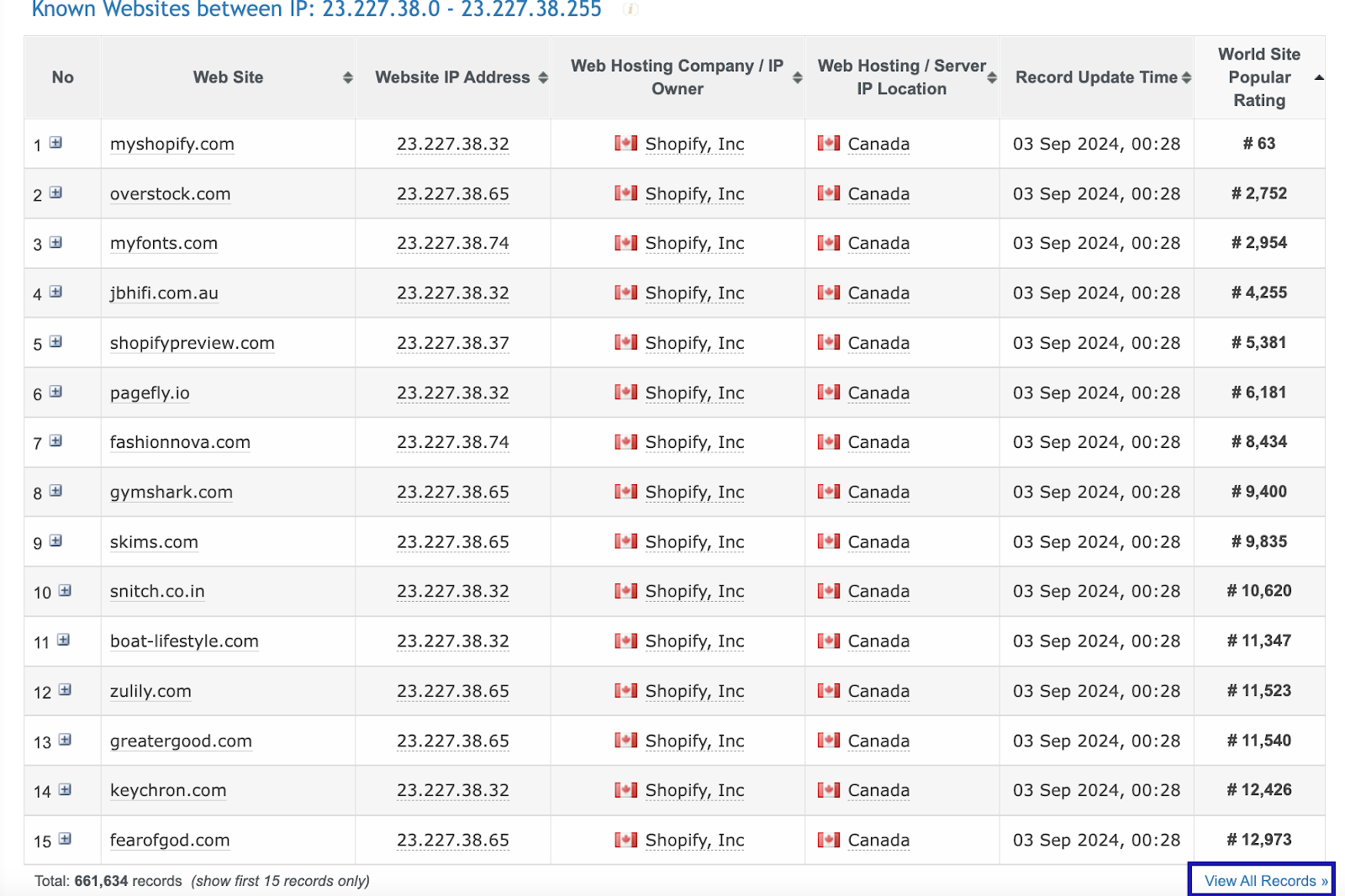This screenshot has width=1345, height=896.
Task: Expand row 14 plus icon for keychron.com
Action: pyautogui.click(x=65, y=789)
